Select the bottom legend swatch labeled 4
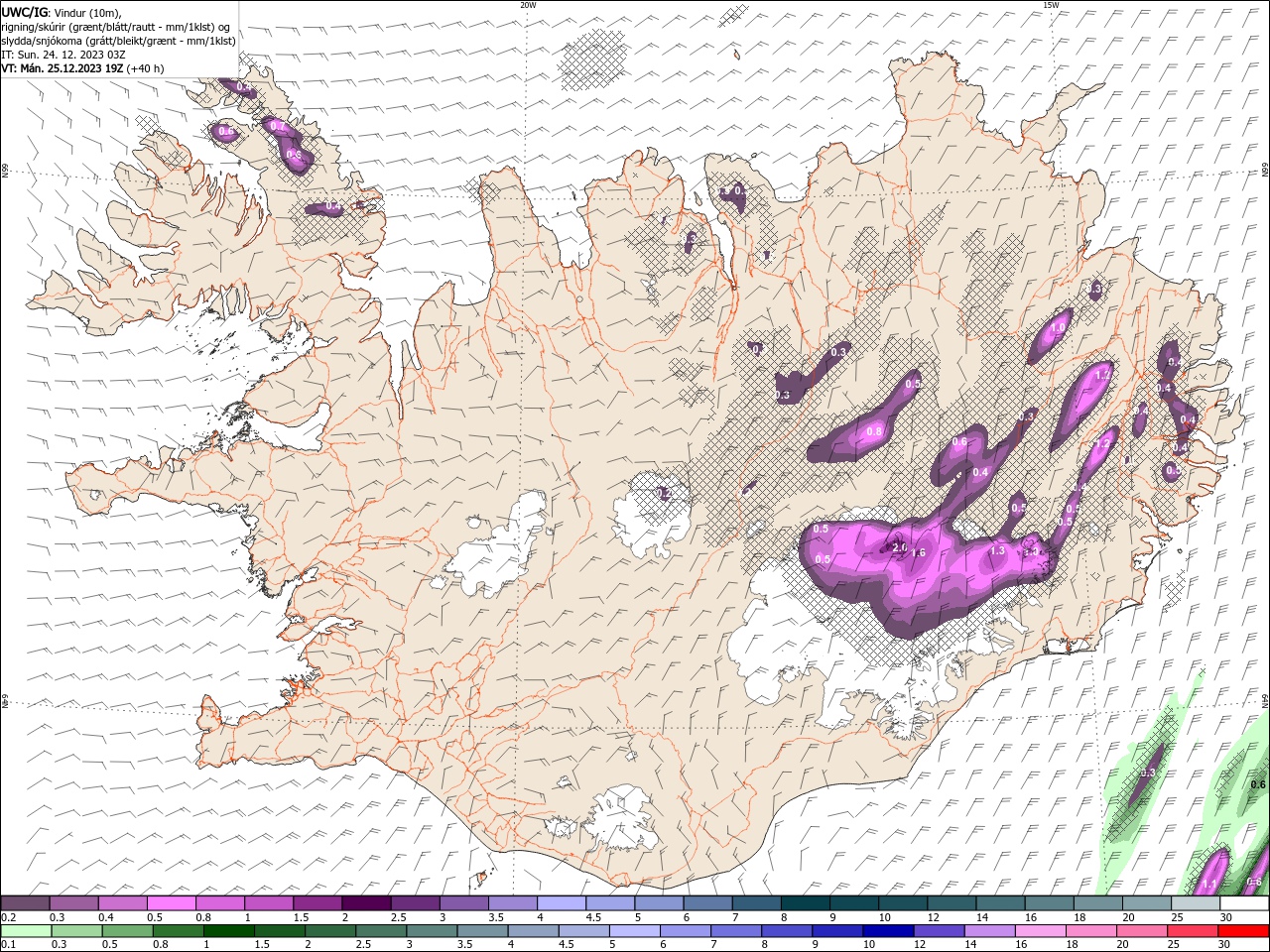Image resolution: width=1270 pixels, height=952 pixels. 534,931
